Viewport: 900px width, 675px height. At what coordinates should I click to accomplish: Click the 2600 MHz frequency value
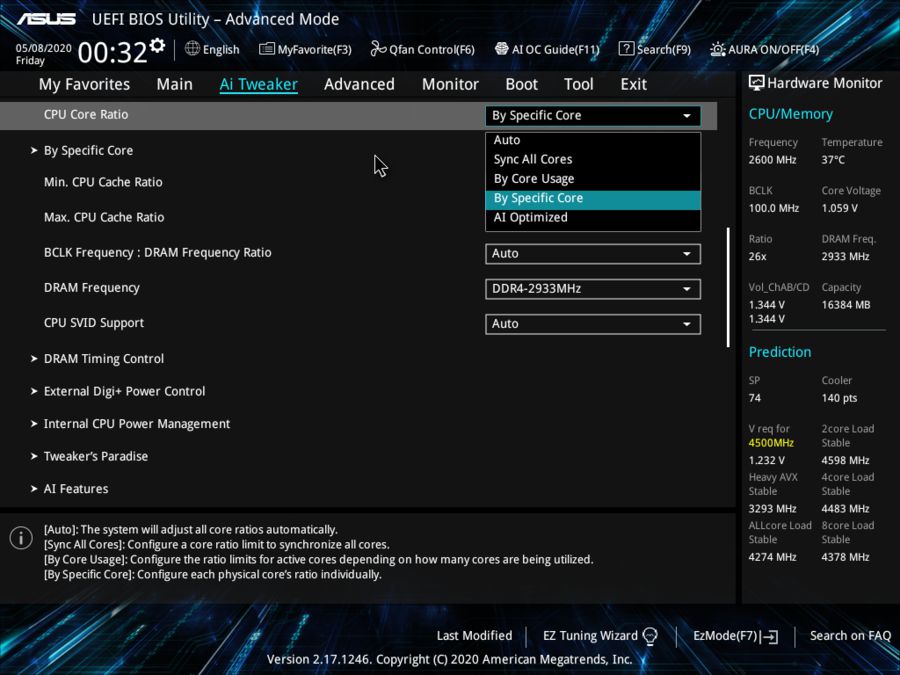click(772, 160)
